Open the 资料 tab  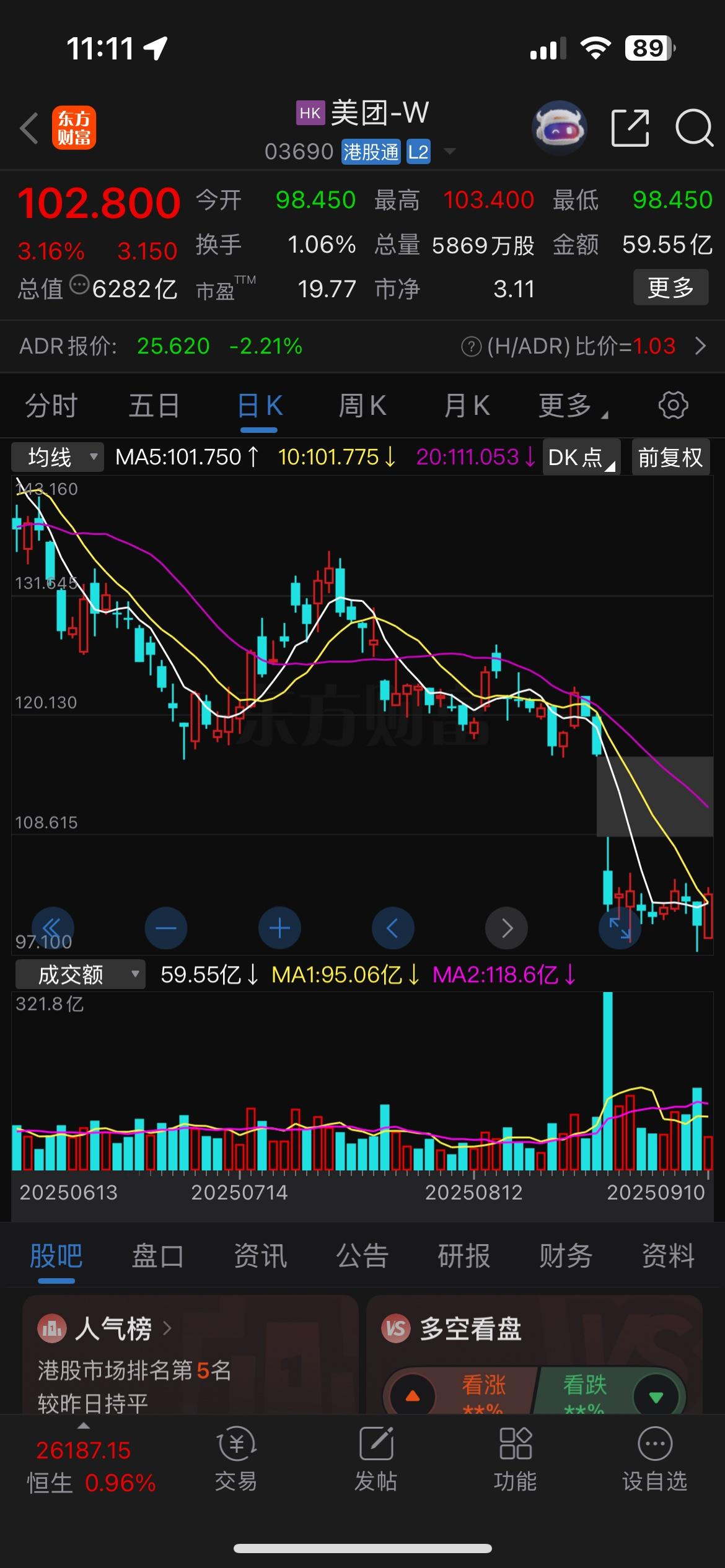click(x=668, y=1256)
